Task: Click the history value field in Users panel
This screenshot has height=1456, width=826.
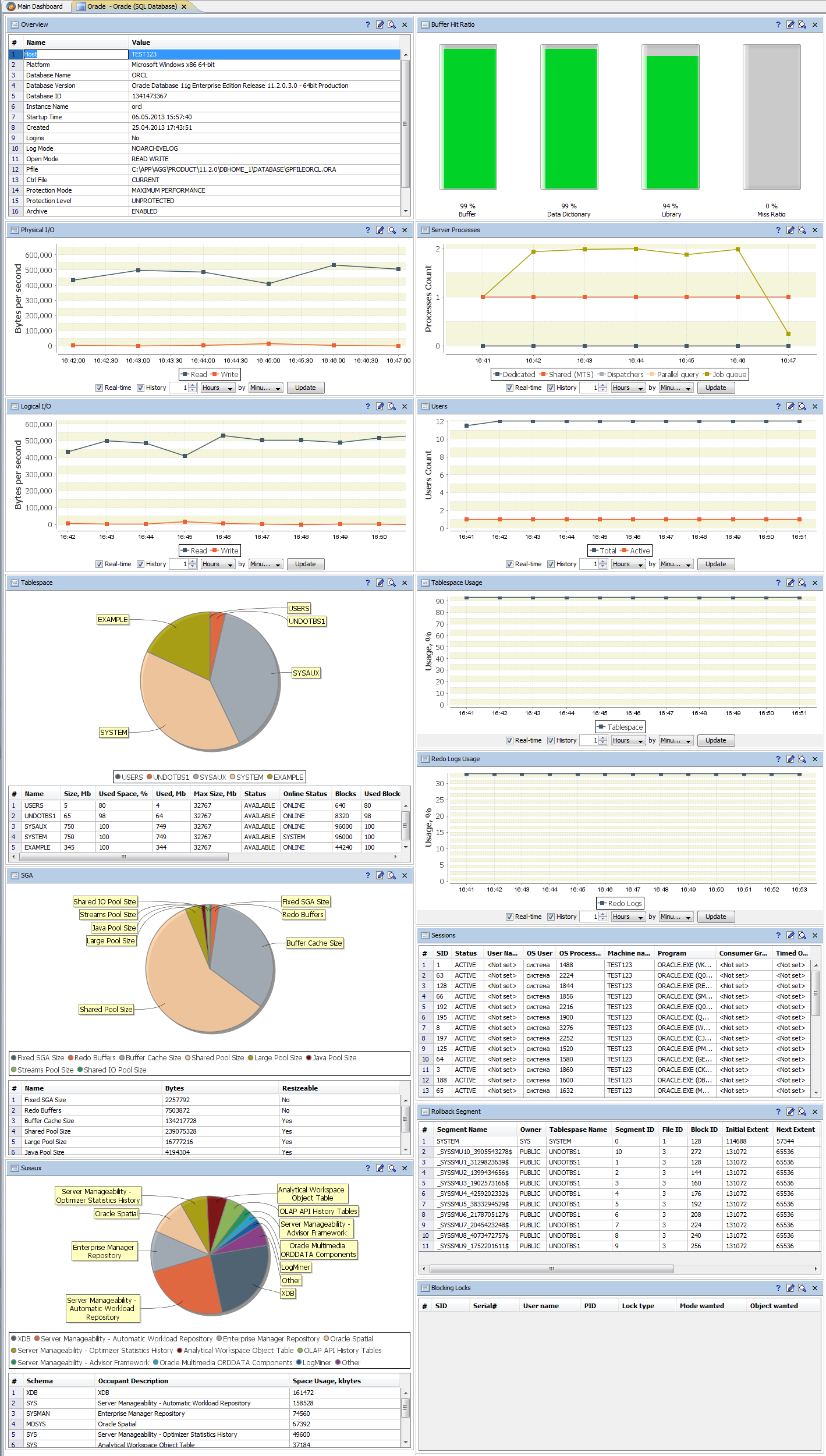Action: click(589, 564)
